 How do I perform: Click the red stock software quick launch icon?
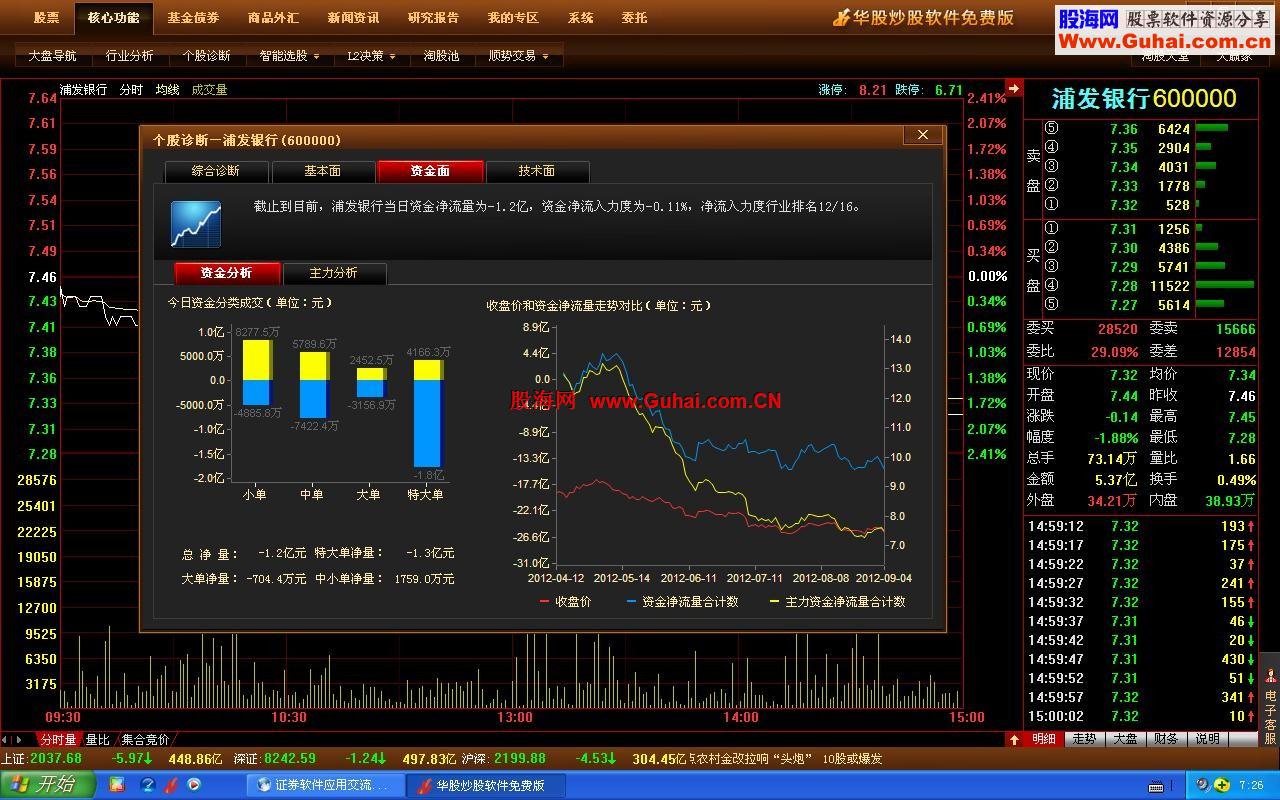[171, 785]
